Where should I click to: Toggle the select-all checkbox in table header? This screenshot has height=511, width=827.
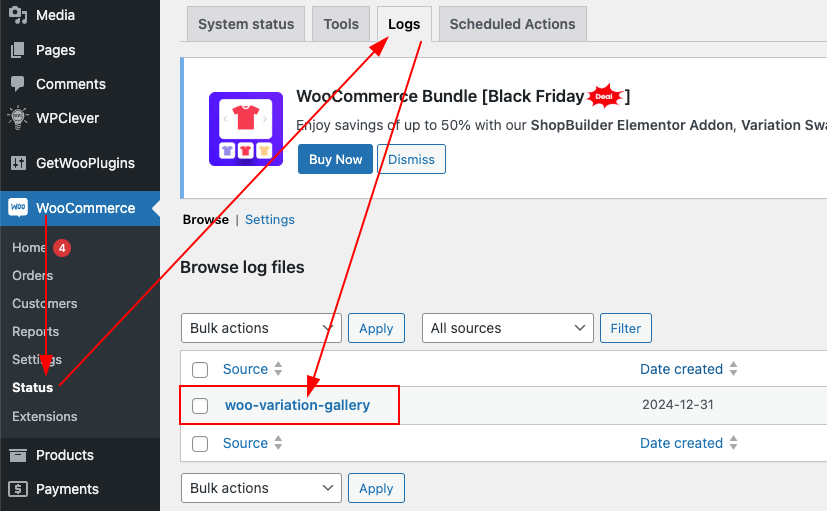click(x=200, y=370)
